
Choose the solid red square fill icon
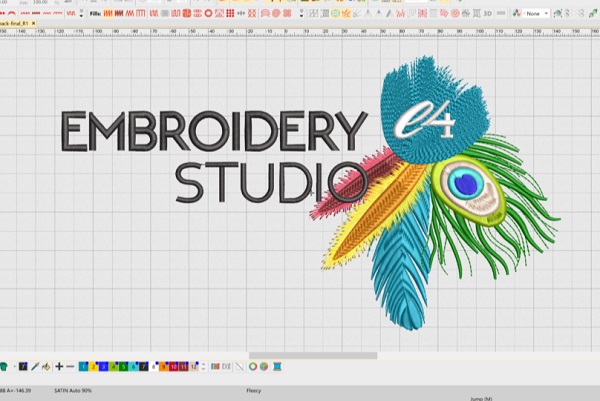pyautogui.click(x=187, y=14)
